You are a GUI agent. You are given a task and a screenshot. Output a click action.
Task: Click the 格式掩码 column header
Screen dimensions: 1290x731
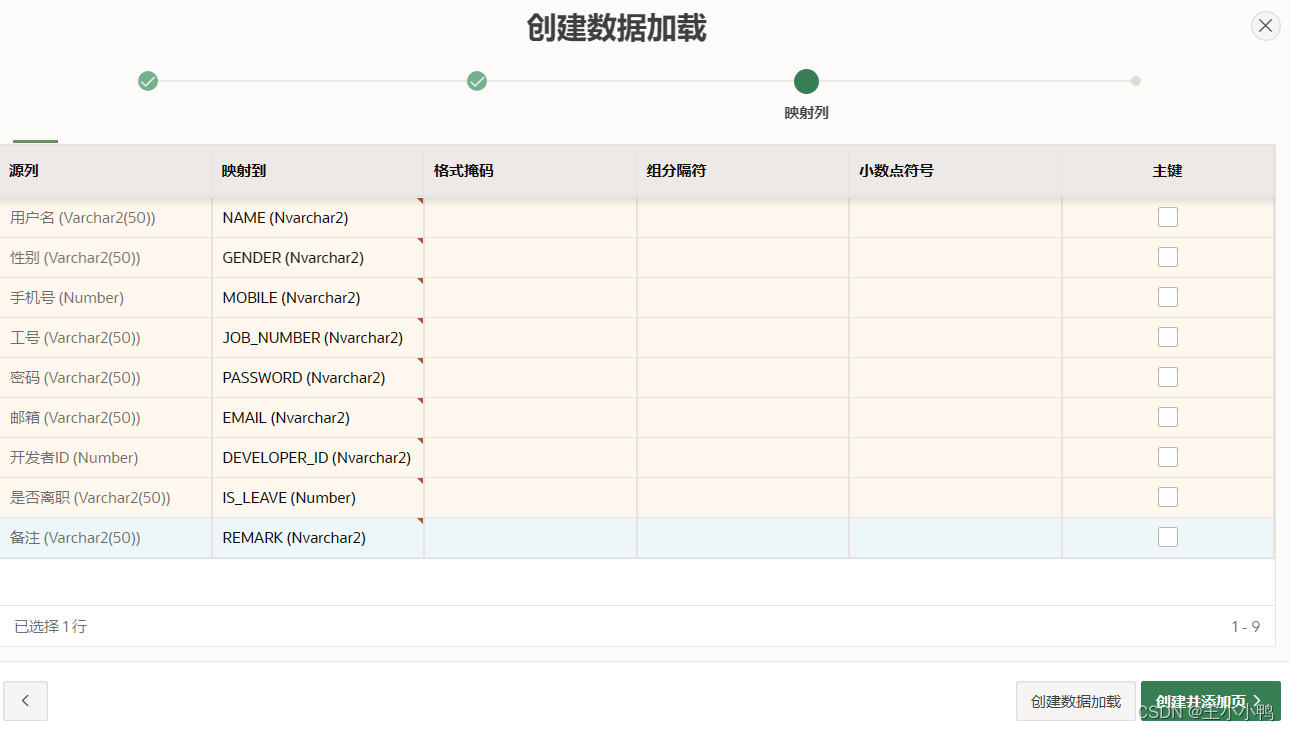click(x=530, y=171)
